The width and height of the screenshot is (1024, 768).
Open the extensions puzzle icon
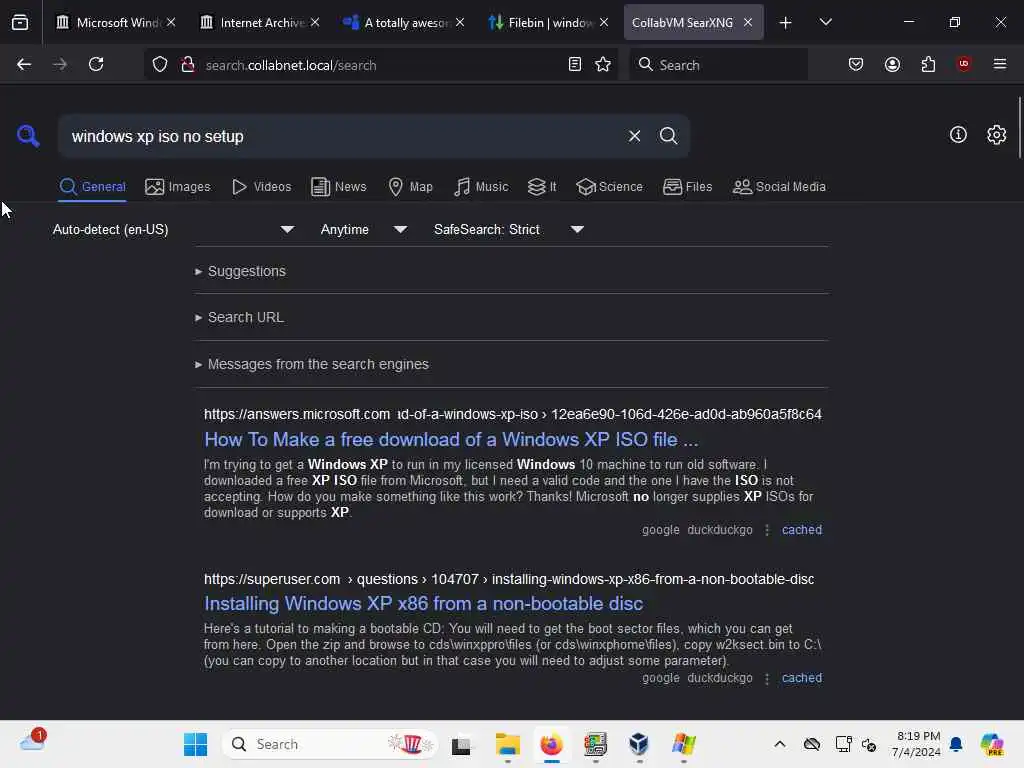[x=928, y=64]
